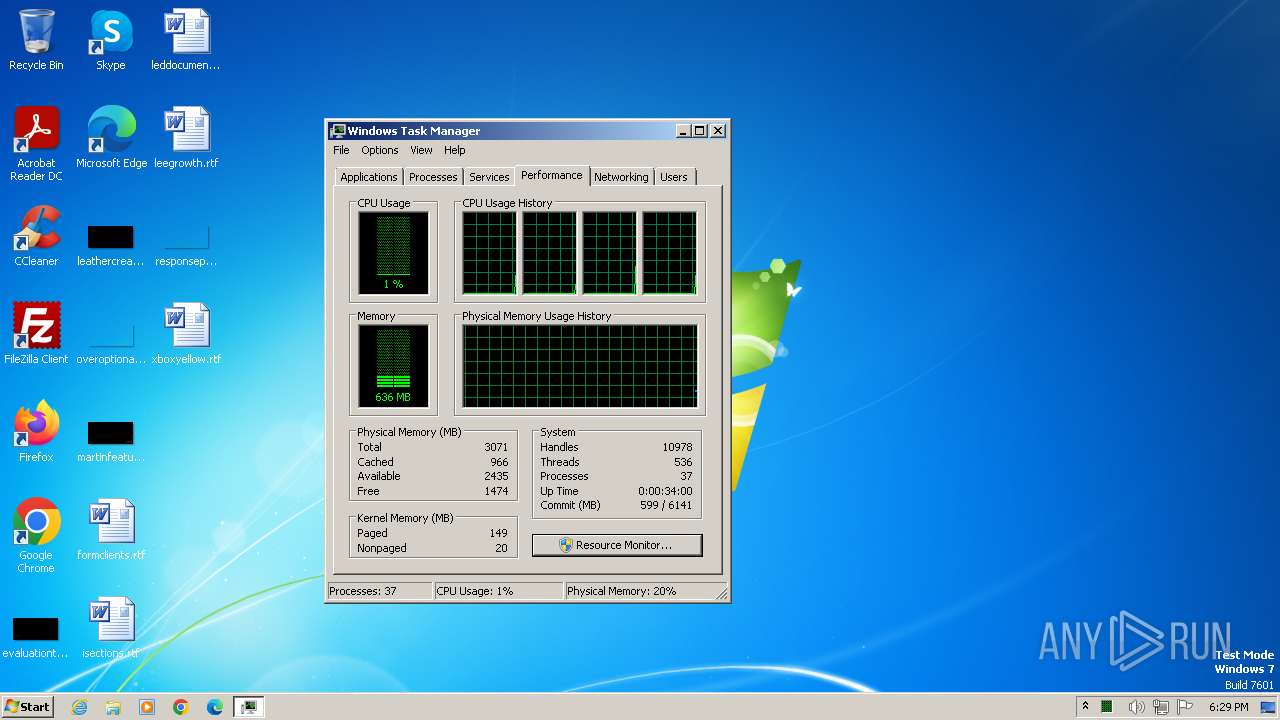Click the Task Manager title bar icon
The image size is (1280, 720).
[338, 131]
